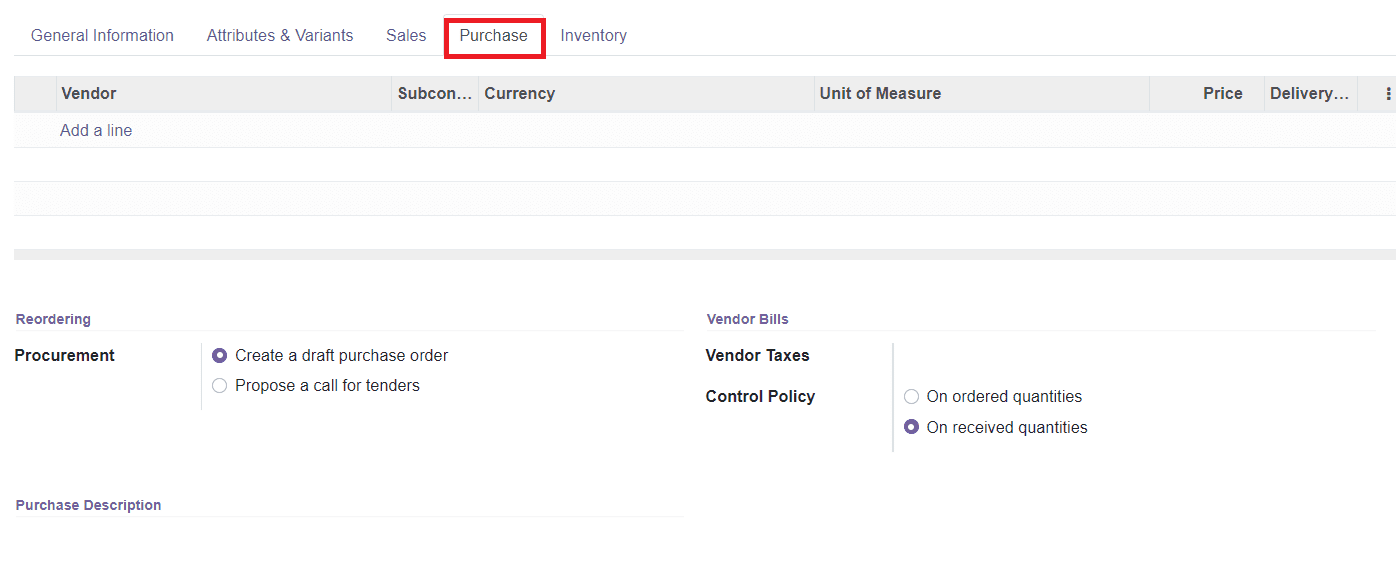Open the optional columns selector icon
Screen dimensions: 1396x578
[x=1386, y=93]
